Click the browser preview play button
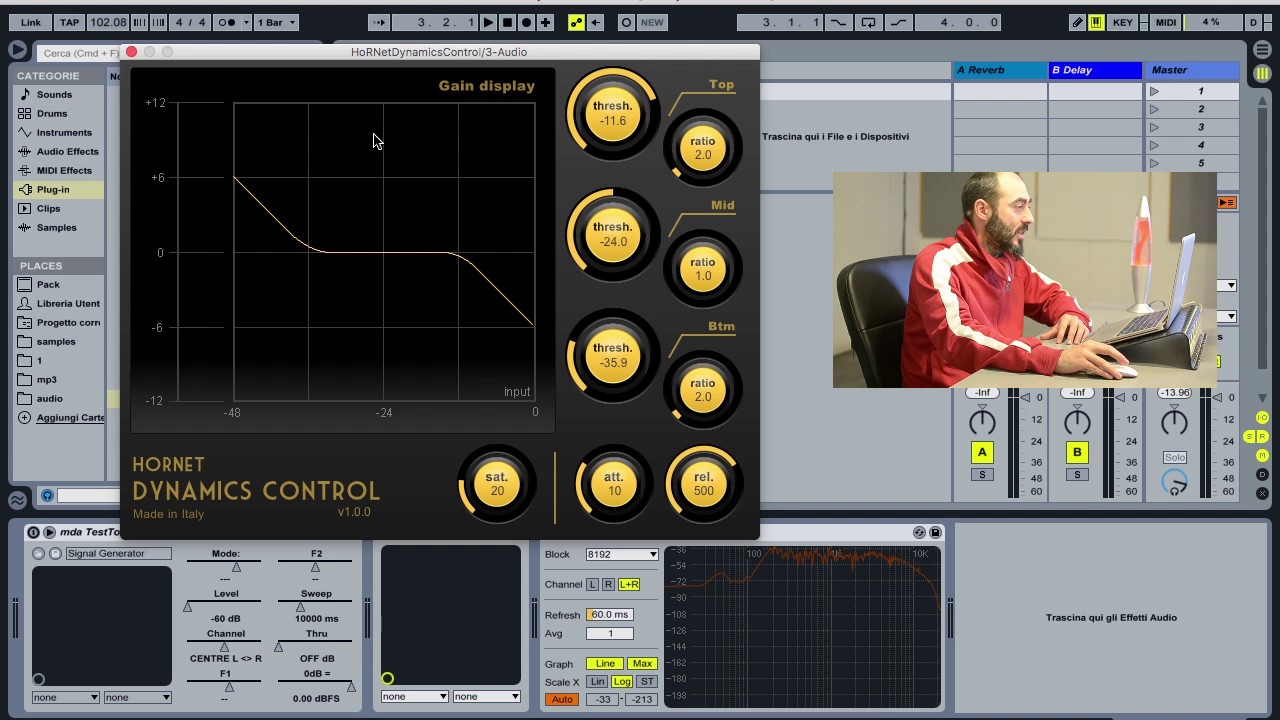 coord(17,49)
